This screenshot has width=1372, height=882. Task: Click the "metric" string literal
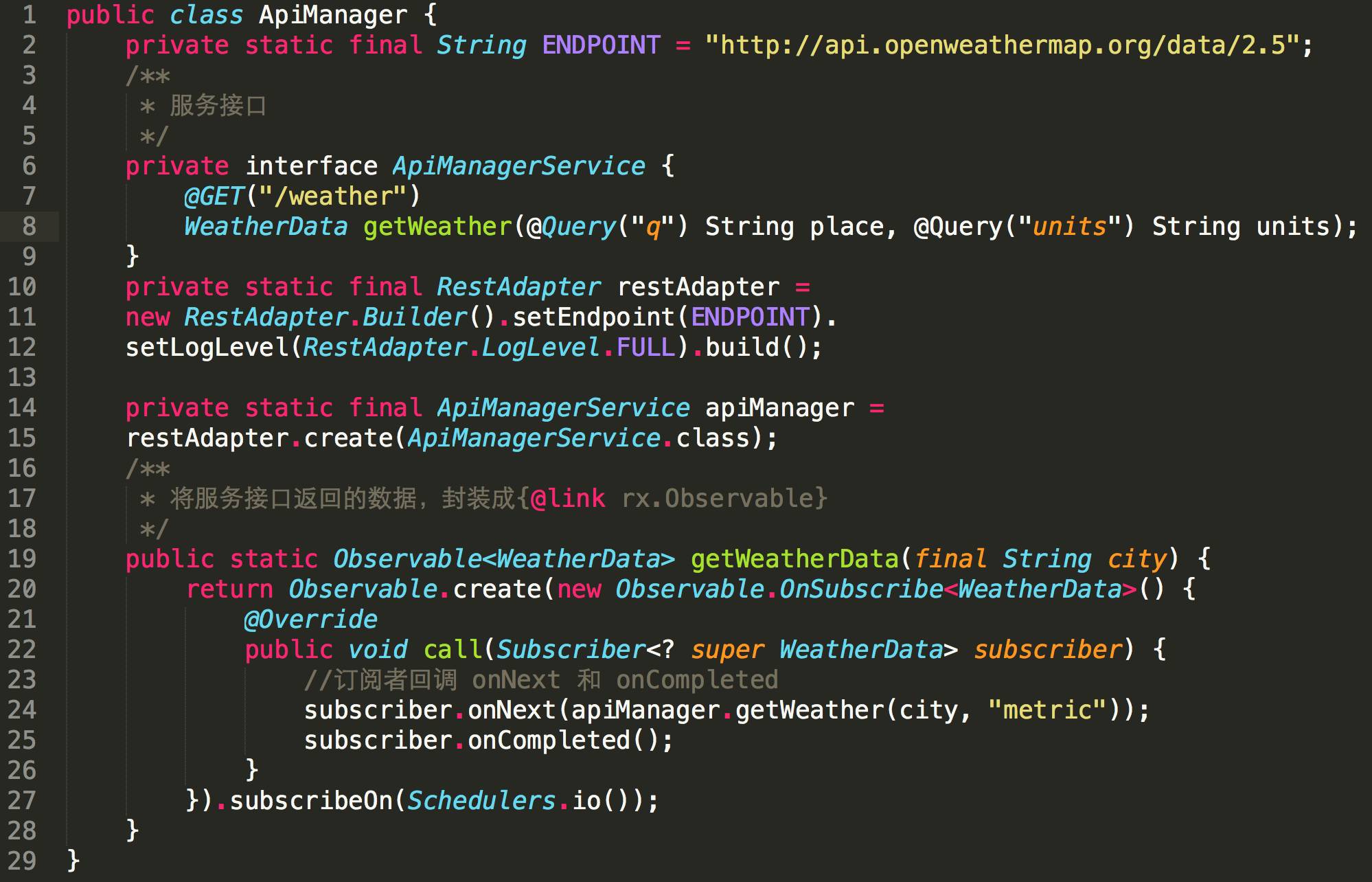(1048, 710)
